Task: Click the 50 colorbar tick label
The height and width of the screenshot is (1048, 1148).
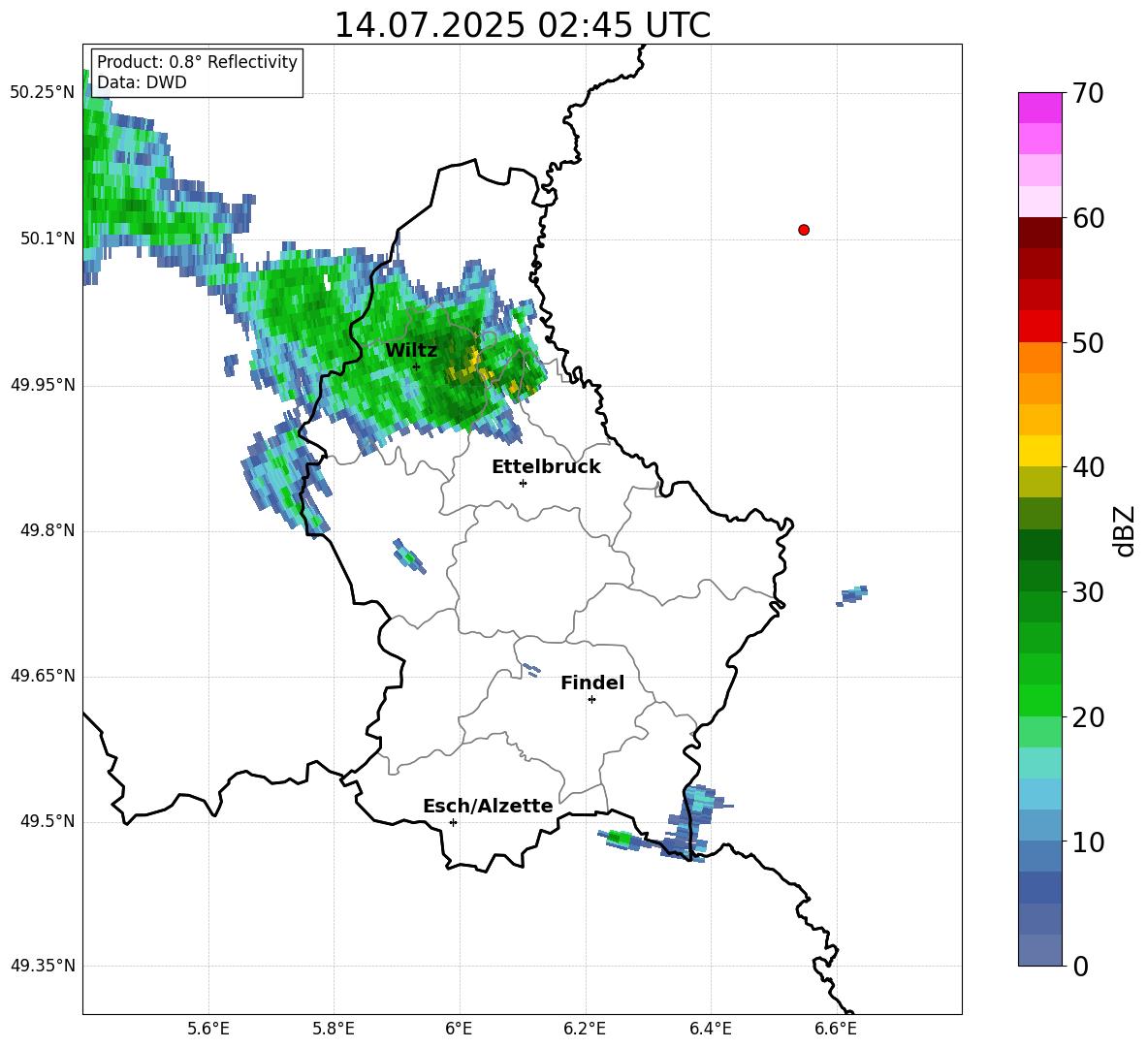Action: 1088,342
